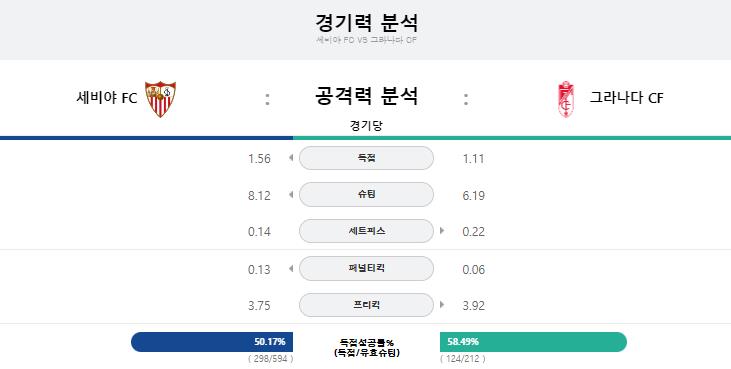The image size is (731, 369).
Task: Click the right arrow beside 세트피스 pill
Action: (442, 231)
